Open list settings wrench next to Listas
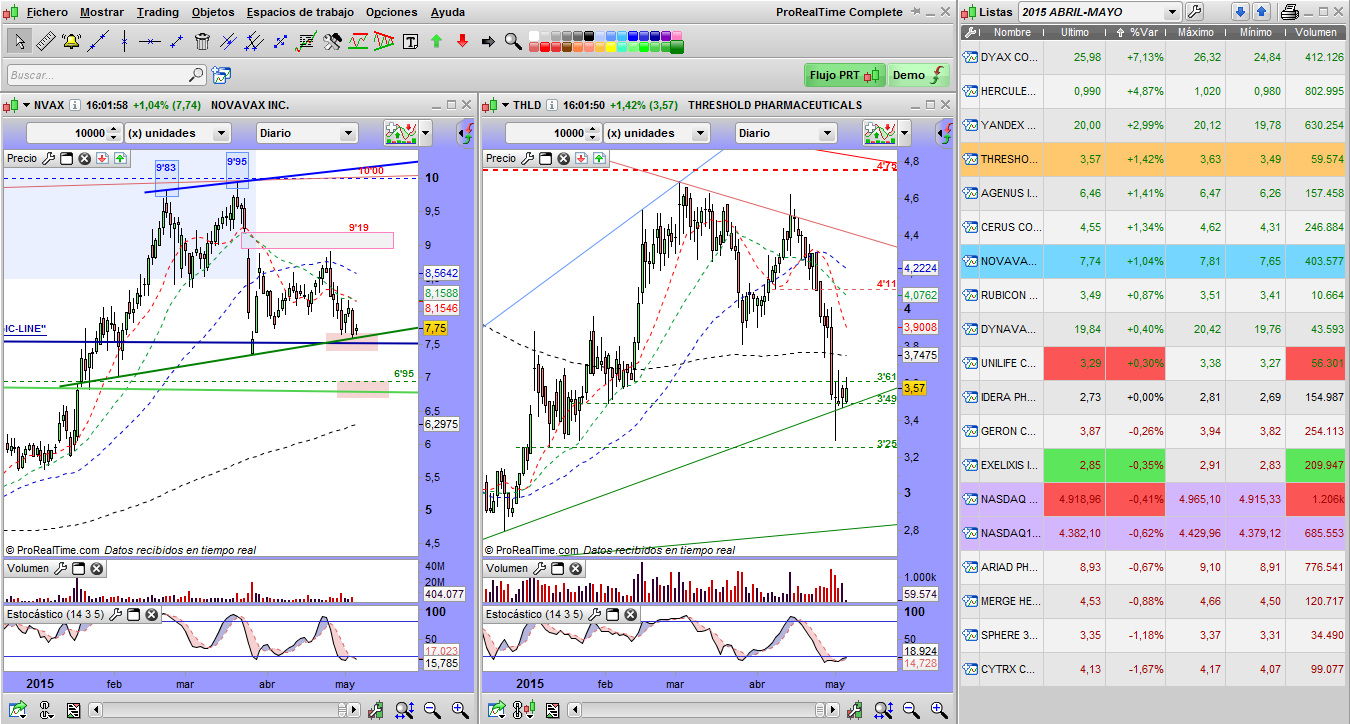The width and height of the screenshot is (1350, 724). (1194, 12)
